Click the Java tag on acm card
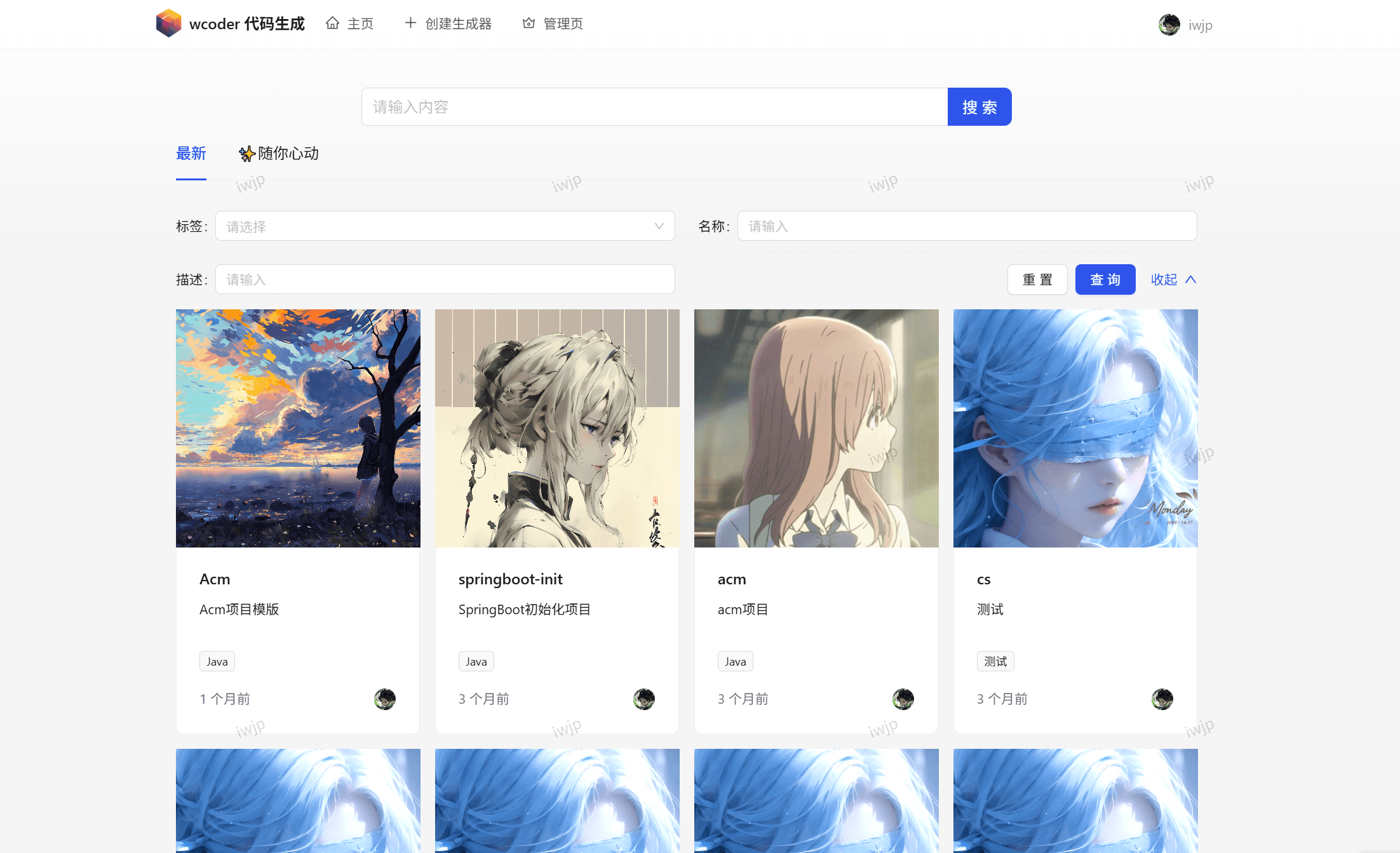1400x853 pixels. coord(735,661)
